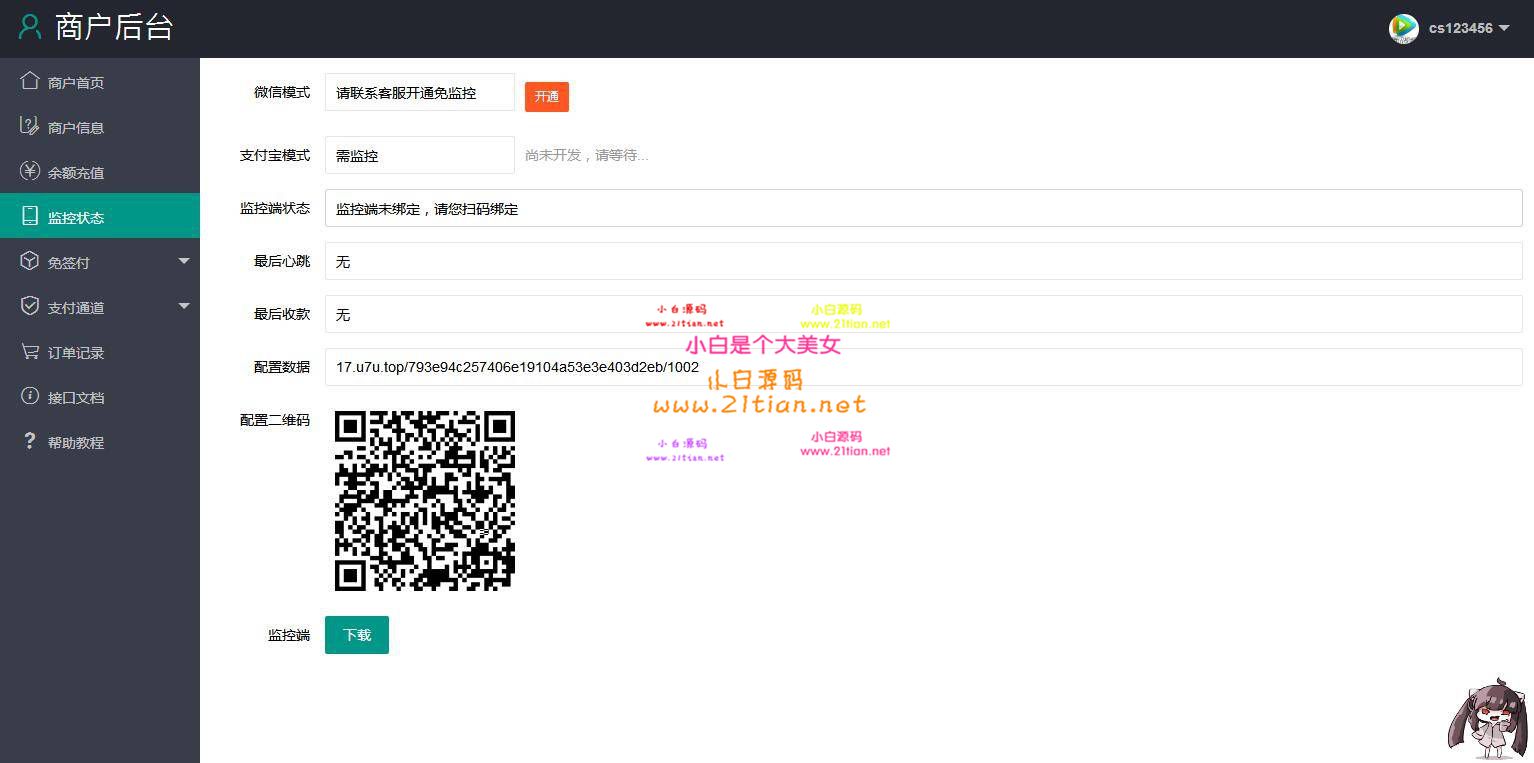Click the 配置二维码 label
Screen dimensions: 1534x763
tap(275, 420)
